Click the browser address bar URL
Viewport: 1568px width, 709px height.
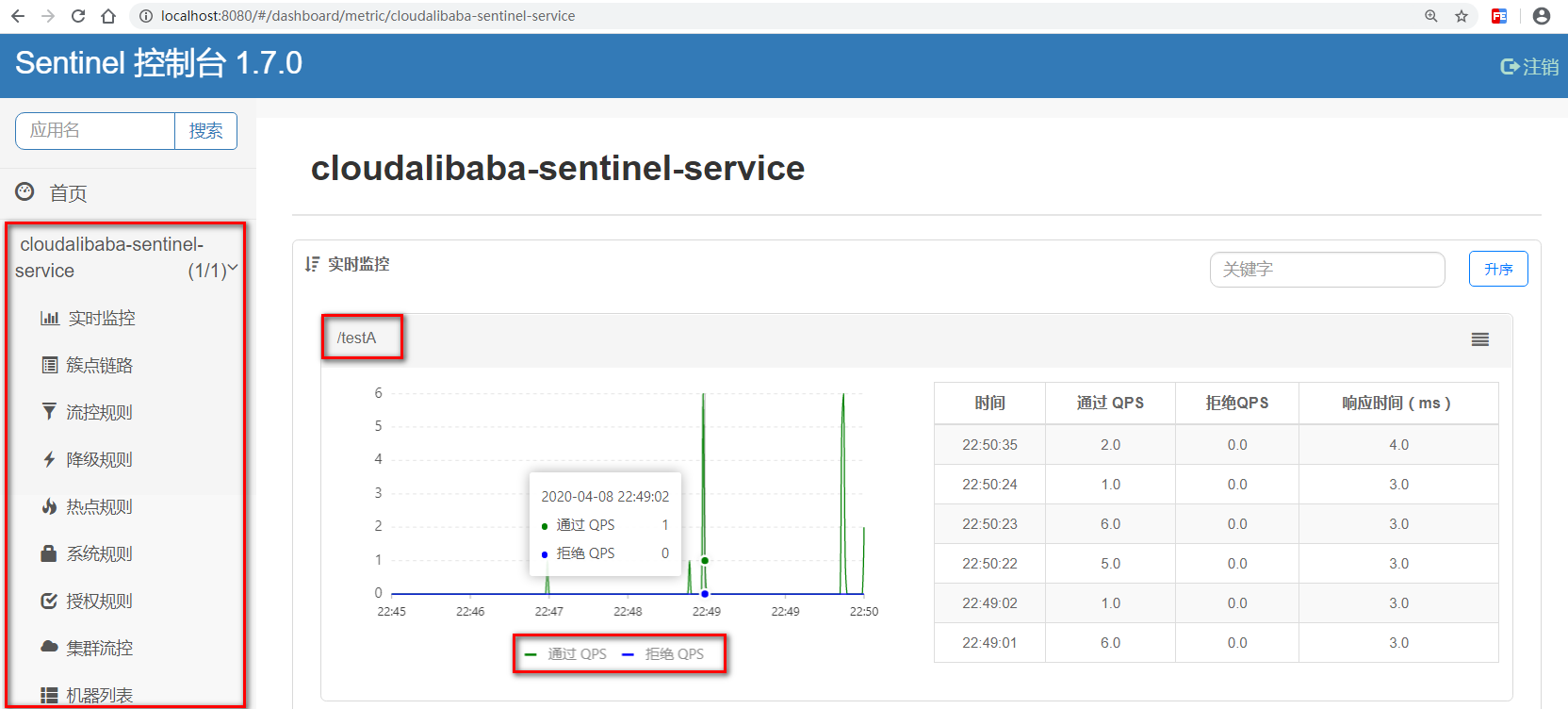pyautogui.click(x=367, y=16)
